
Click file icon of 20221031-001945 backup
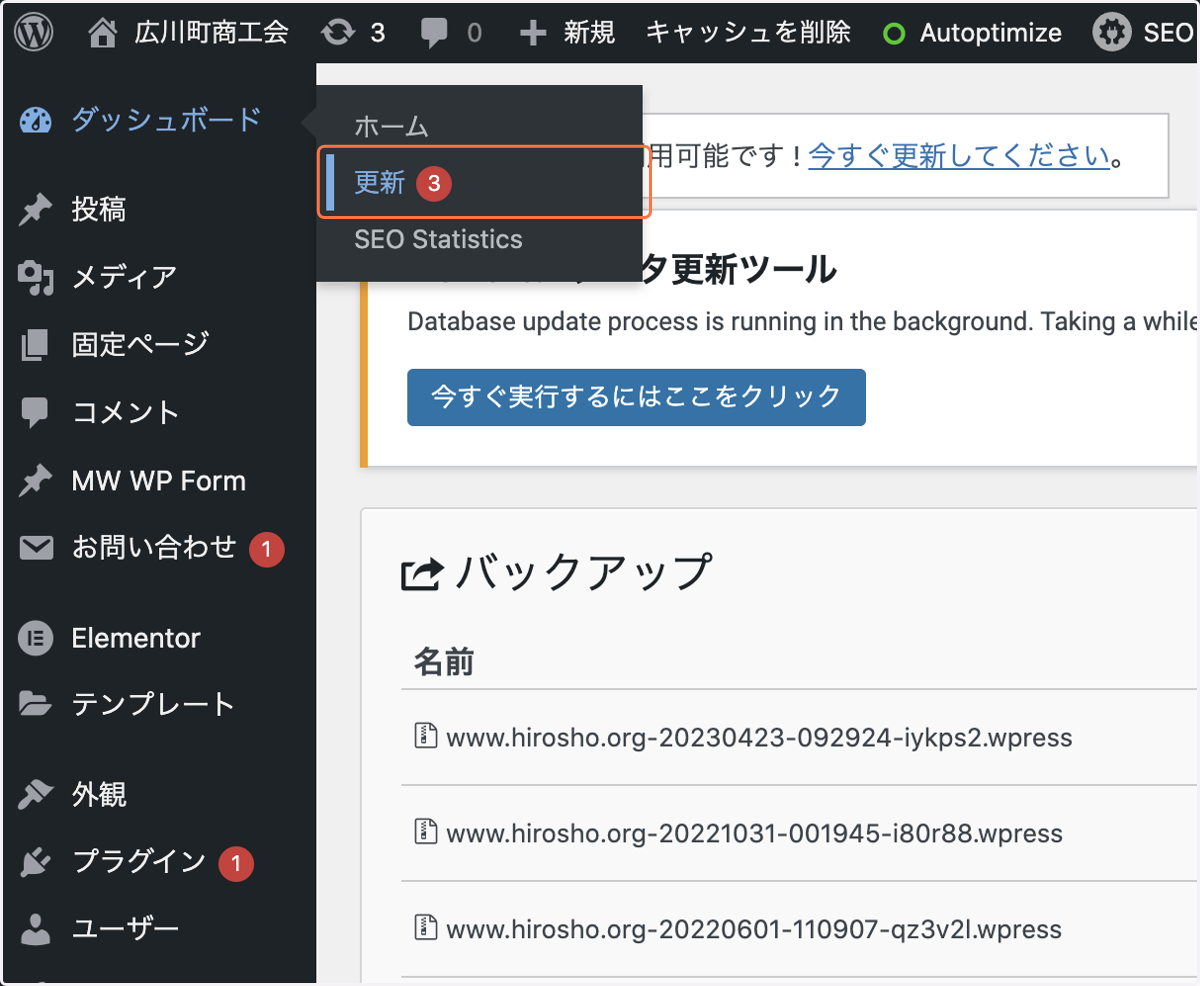426,831
